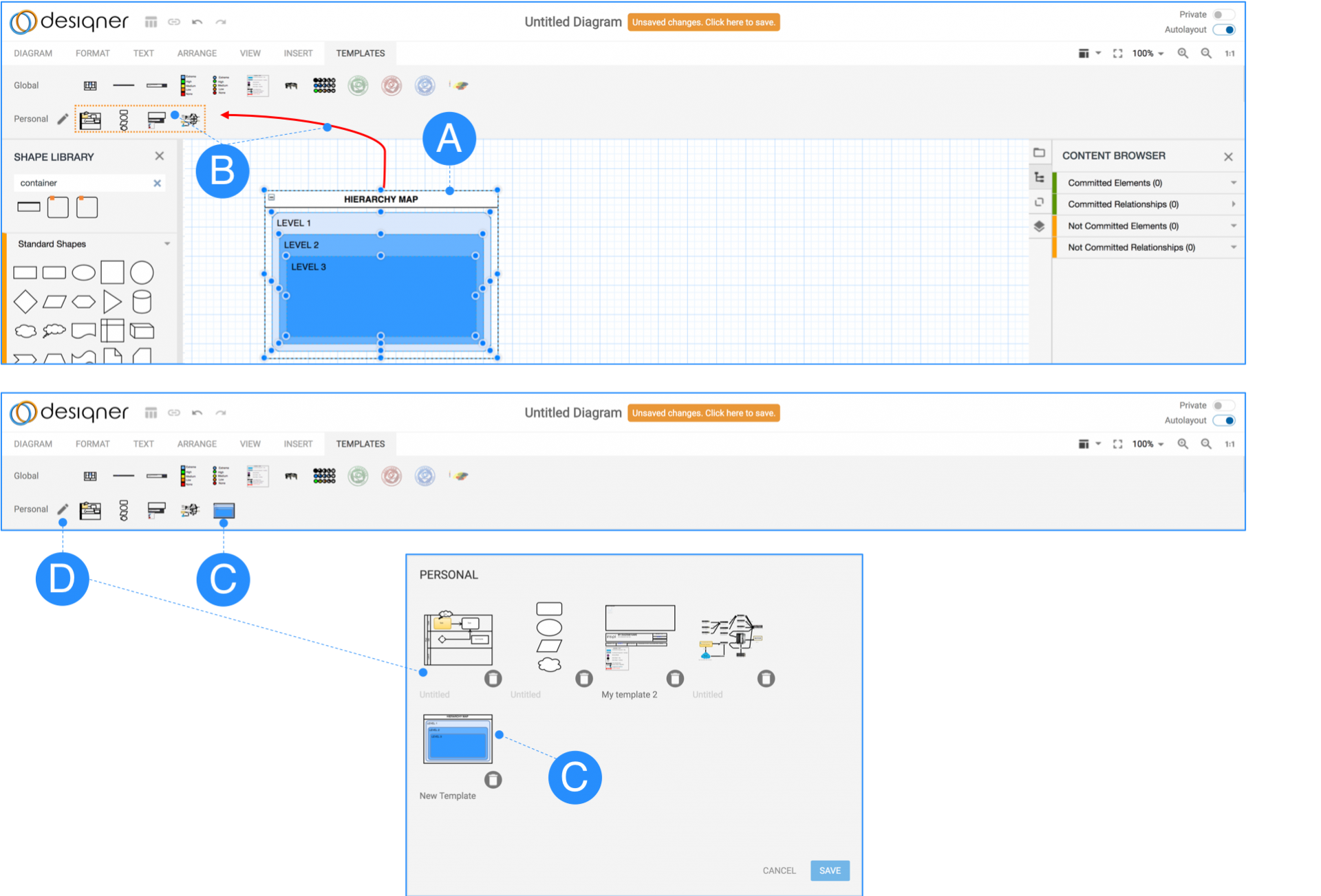Disable the Autolayout switch in top window
This screenshot has width=1321, height=896.
click(x=1223, y=30)
